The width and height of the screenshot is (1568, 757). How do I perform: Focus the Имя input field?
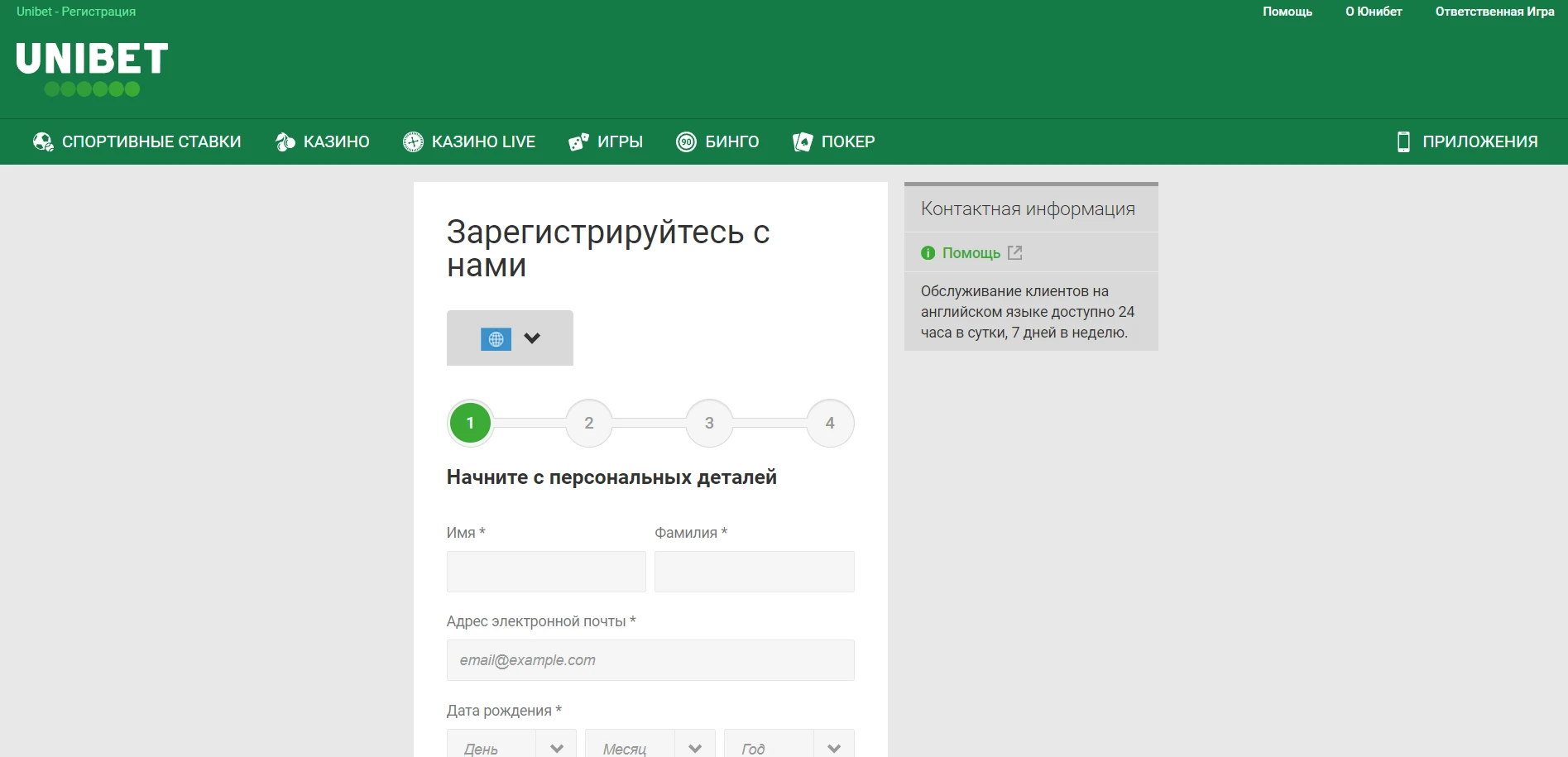coord(546,572)
